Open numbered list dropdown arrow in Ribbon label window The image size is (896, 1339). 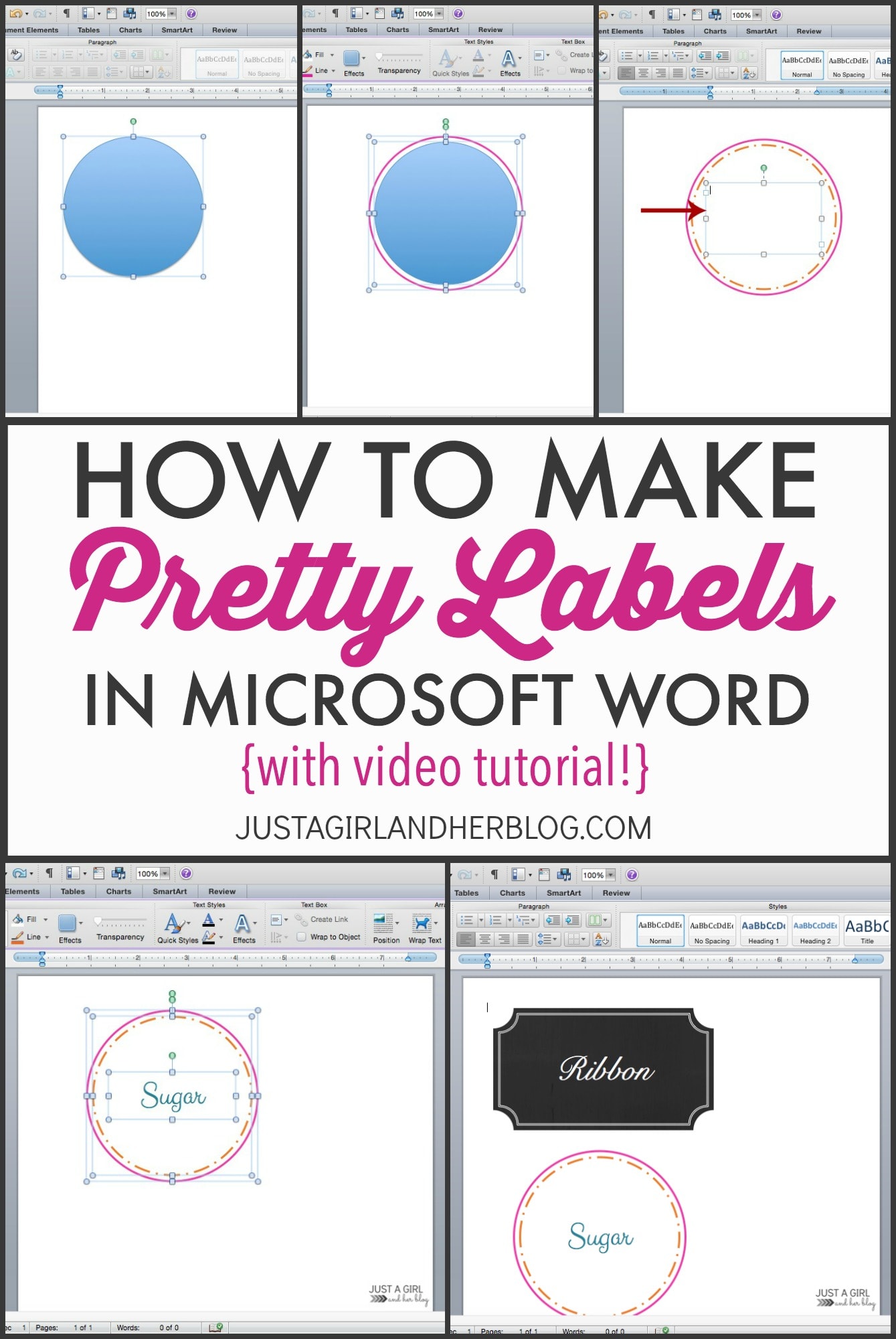coord(509,921)
